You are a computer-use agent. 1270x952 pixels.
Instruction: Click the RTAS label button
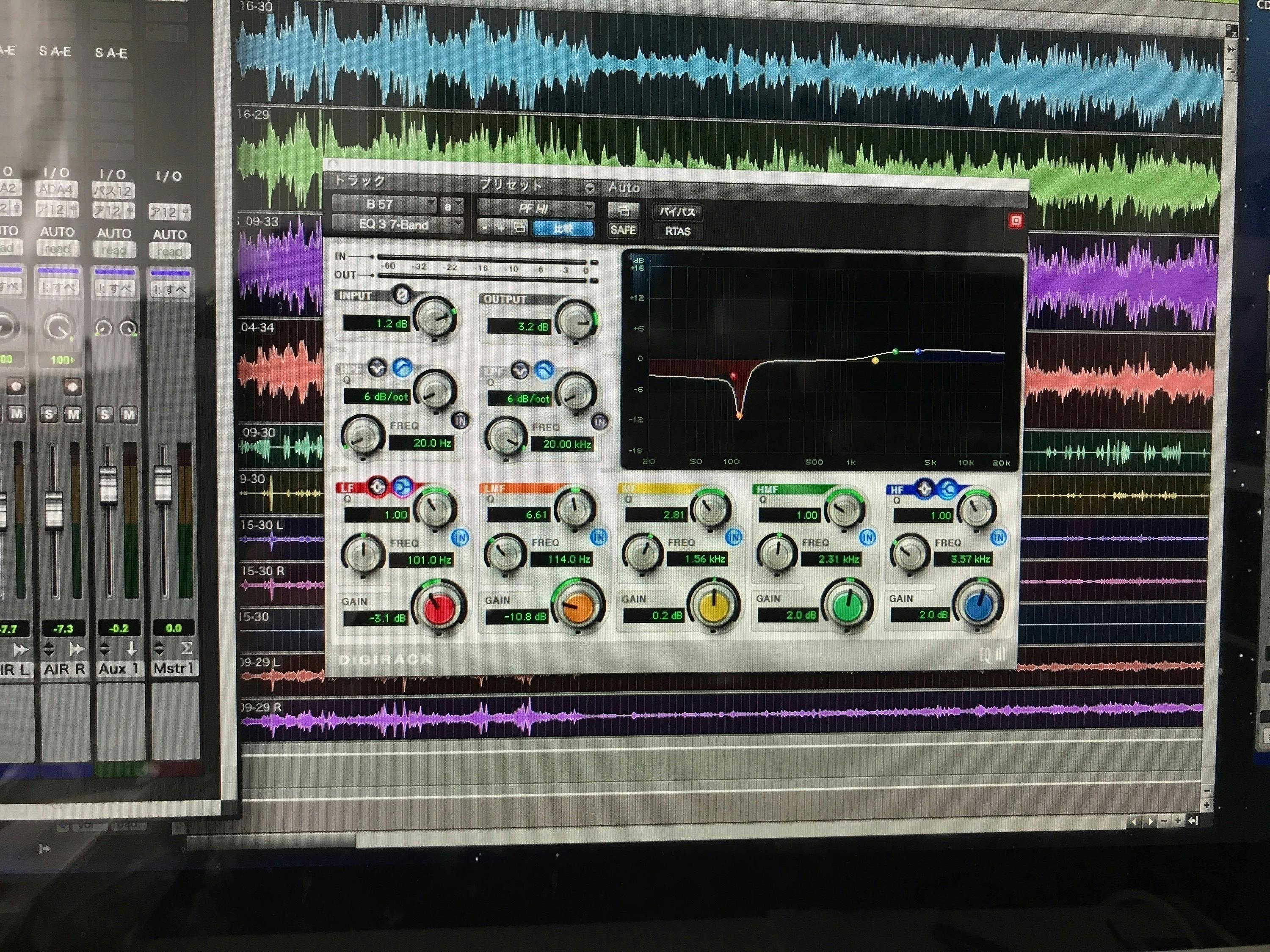(x=677, y=231)
